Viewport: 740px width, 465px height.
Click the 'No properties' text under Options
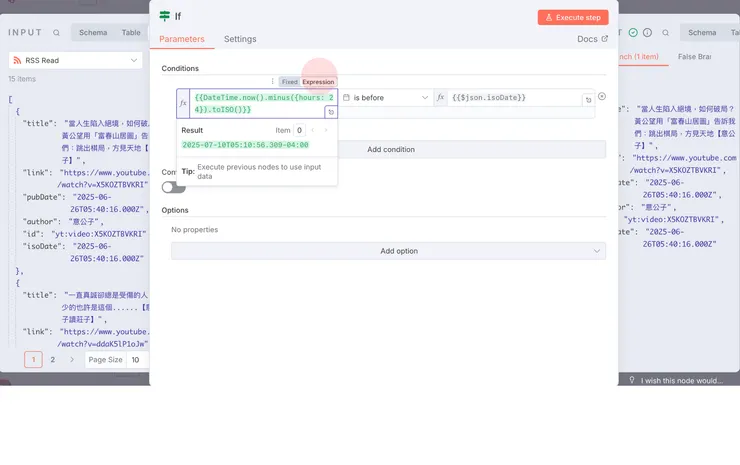tap(194, 229)
